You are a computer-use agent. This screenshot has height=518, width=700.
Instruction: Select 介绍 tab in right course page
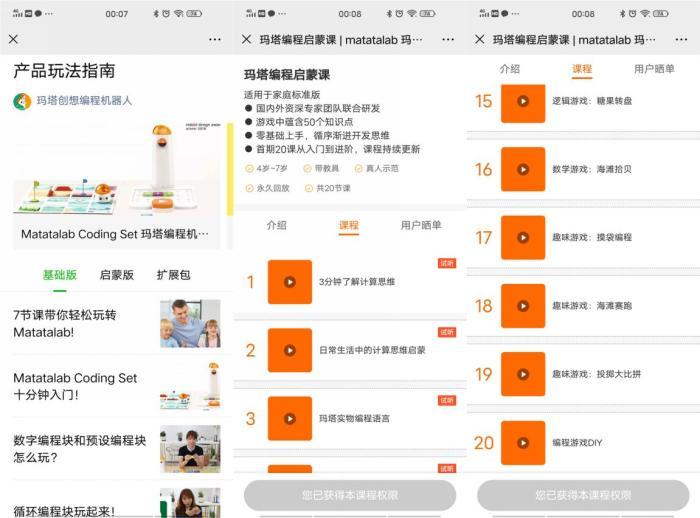click(510, 69)
